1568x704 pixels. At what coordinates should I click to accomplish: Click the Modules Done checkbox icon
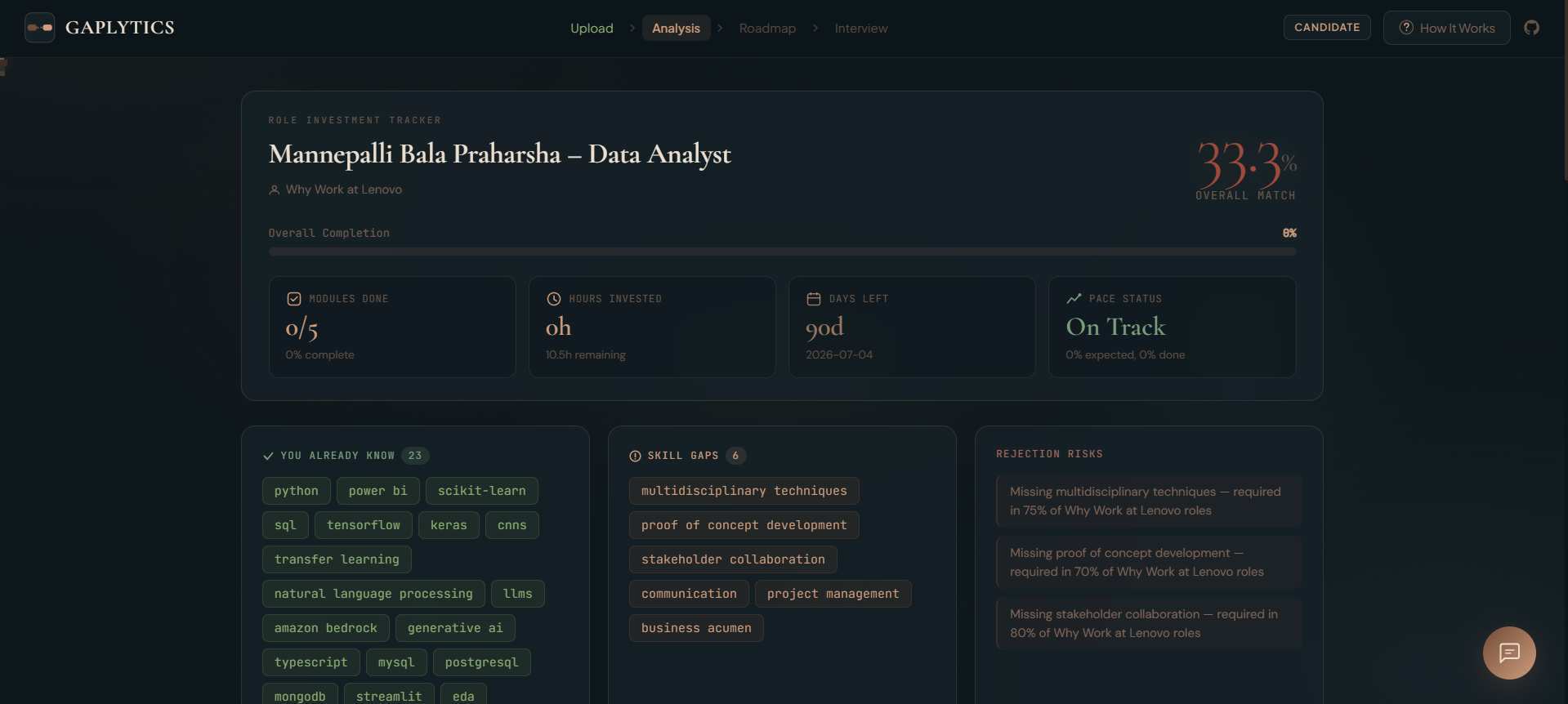tap(294, 299)
